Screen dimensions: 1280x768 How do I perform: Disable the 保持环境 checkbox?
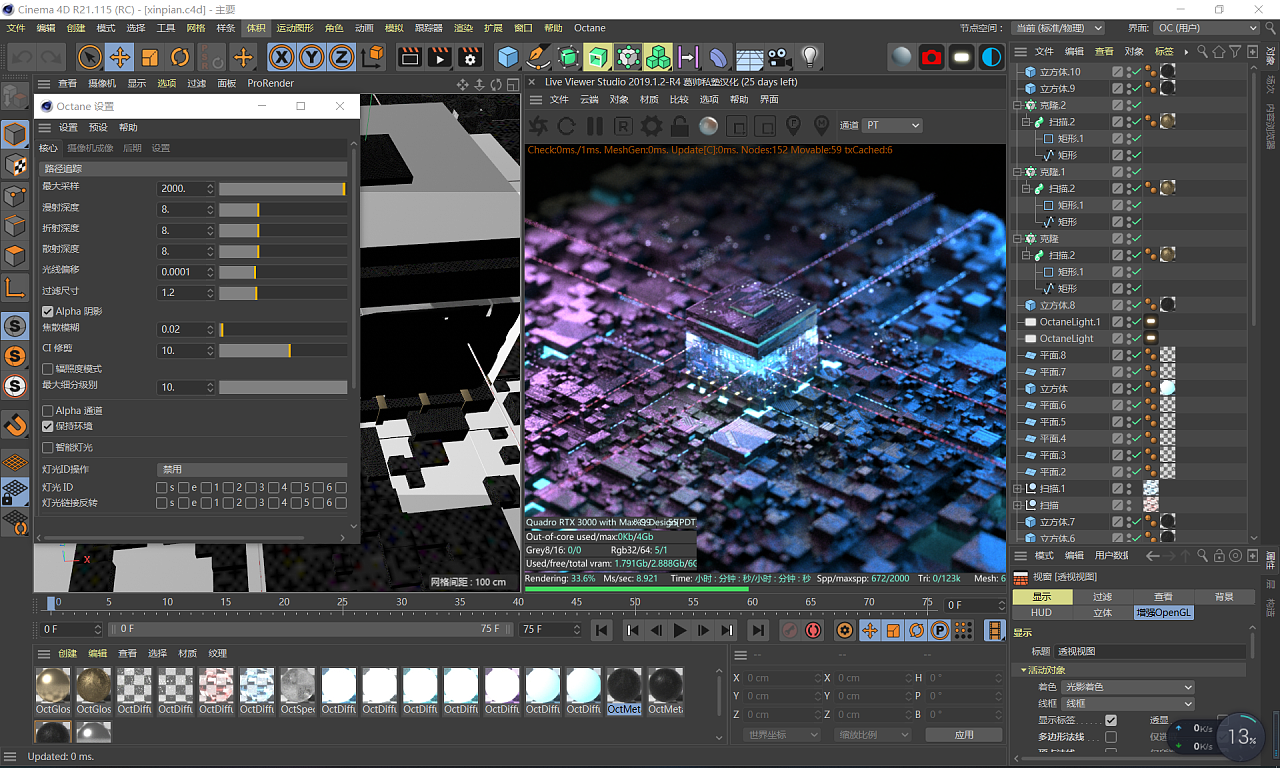click(x=48, y=426)
